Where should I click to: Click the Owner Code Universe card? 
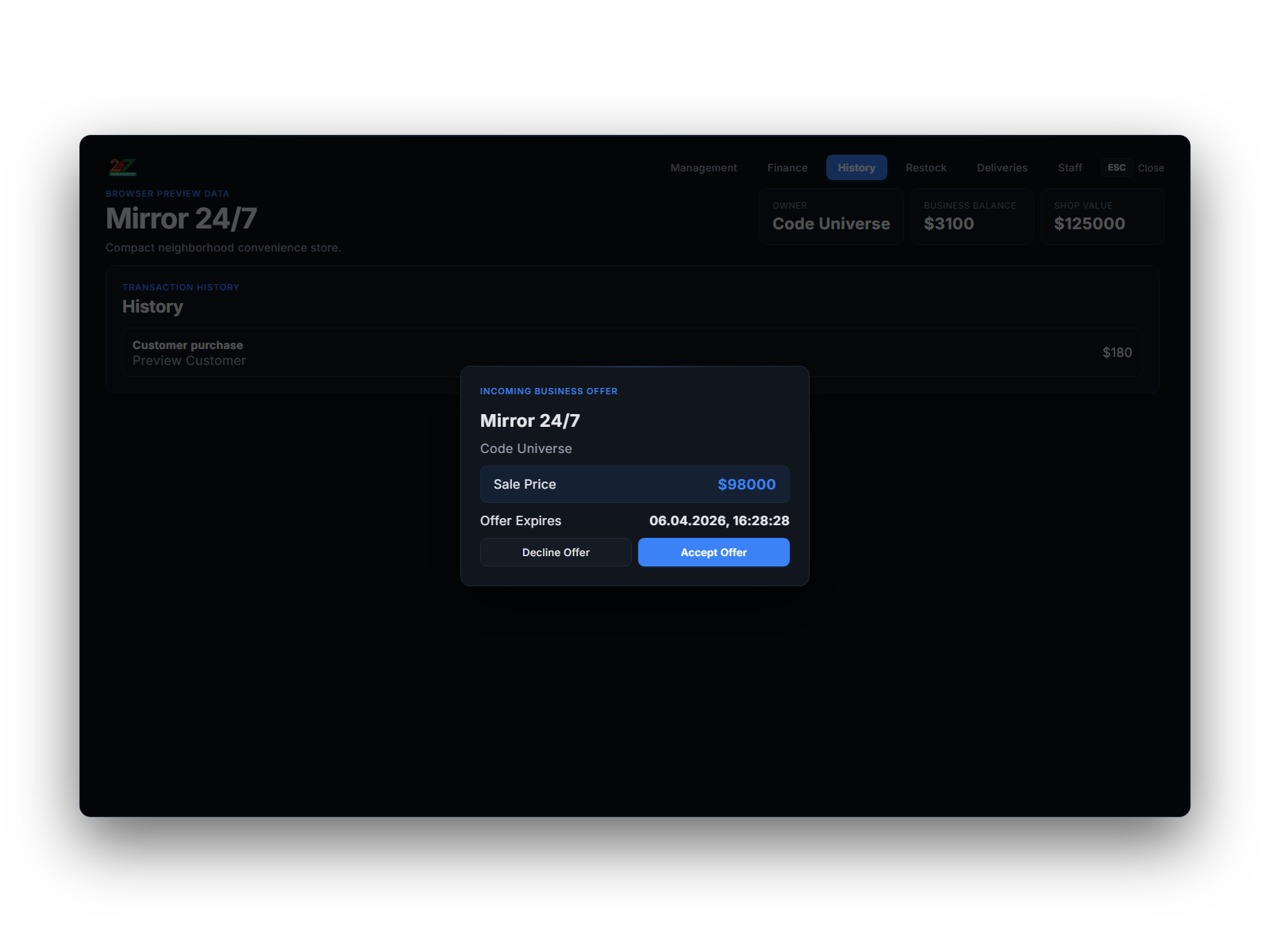831,217
